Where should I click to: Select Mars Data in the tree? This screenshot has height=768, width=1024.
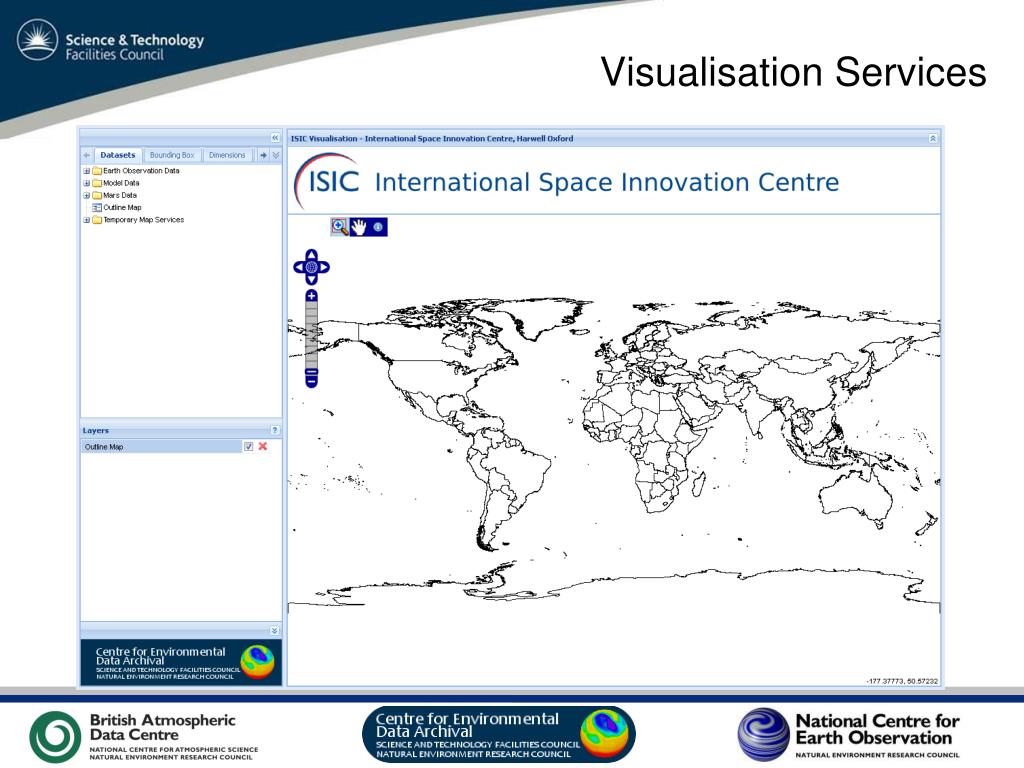pyautogui.click(x=120, y=195)
